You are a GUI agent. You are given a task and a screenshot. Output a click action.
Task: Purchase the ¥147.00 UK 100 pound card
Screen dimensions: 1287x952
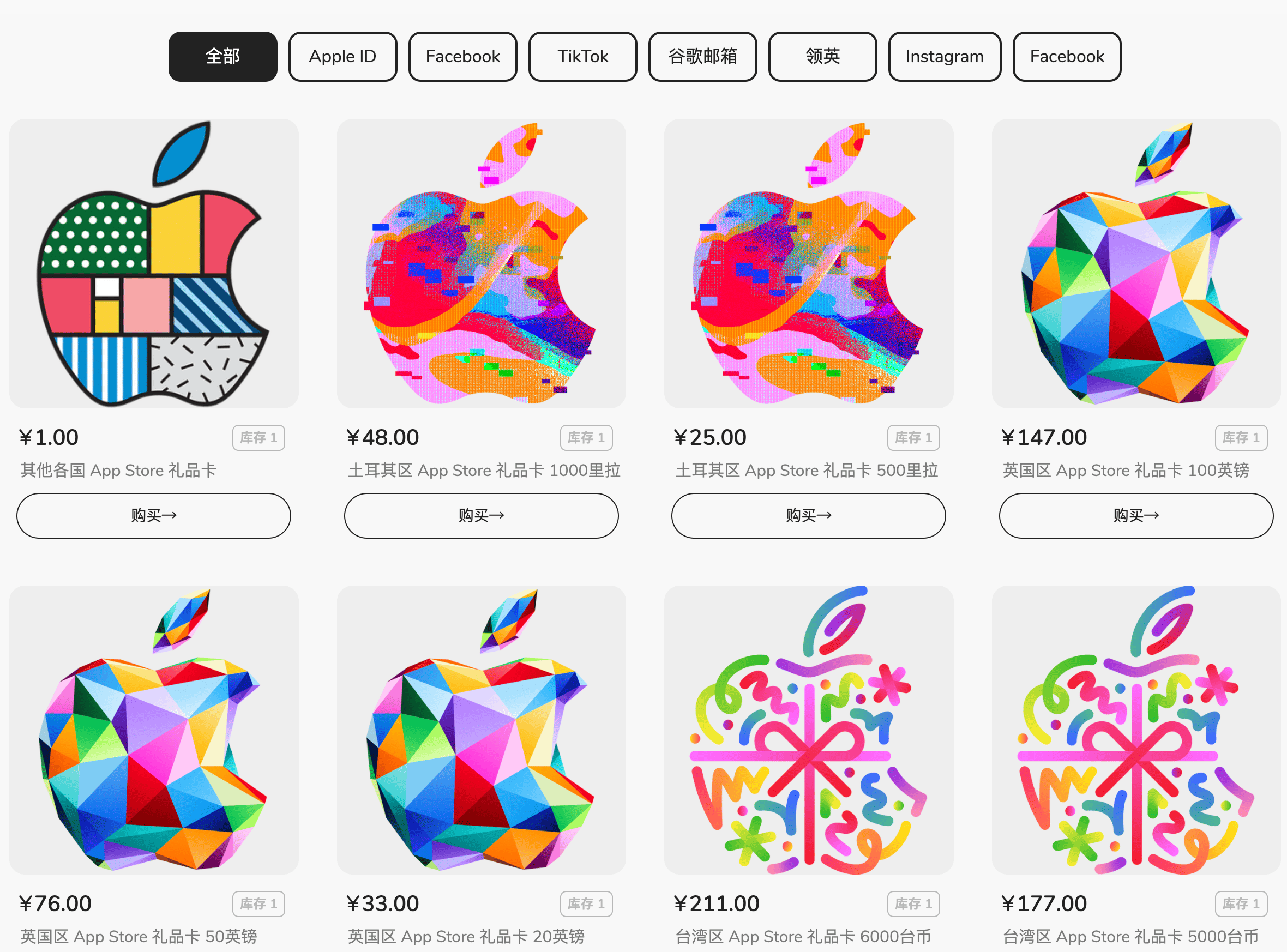tap(1136, 515)
